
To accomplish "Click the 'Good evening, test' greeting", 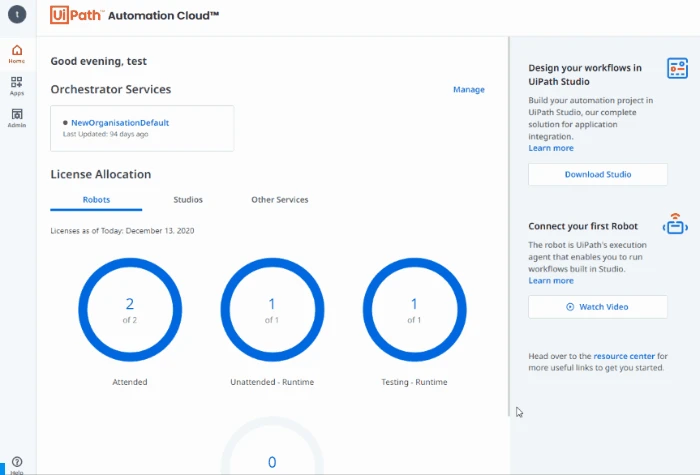I will pos(98,61).
